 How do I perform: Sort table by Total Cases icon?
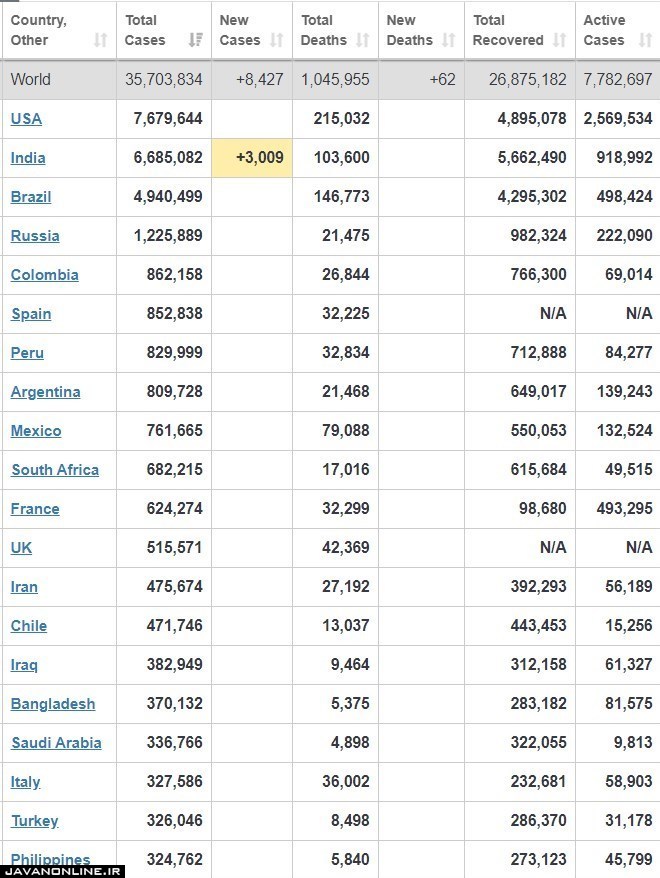point(195,40)
